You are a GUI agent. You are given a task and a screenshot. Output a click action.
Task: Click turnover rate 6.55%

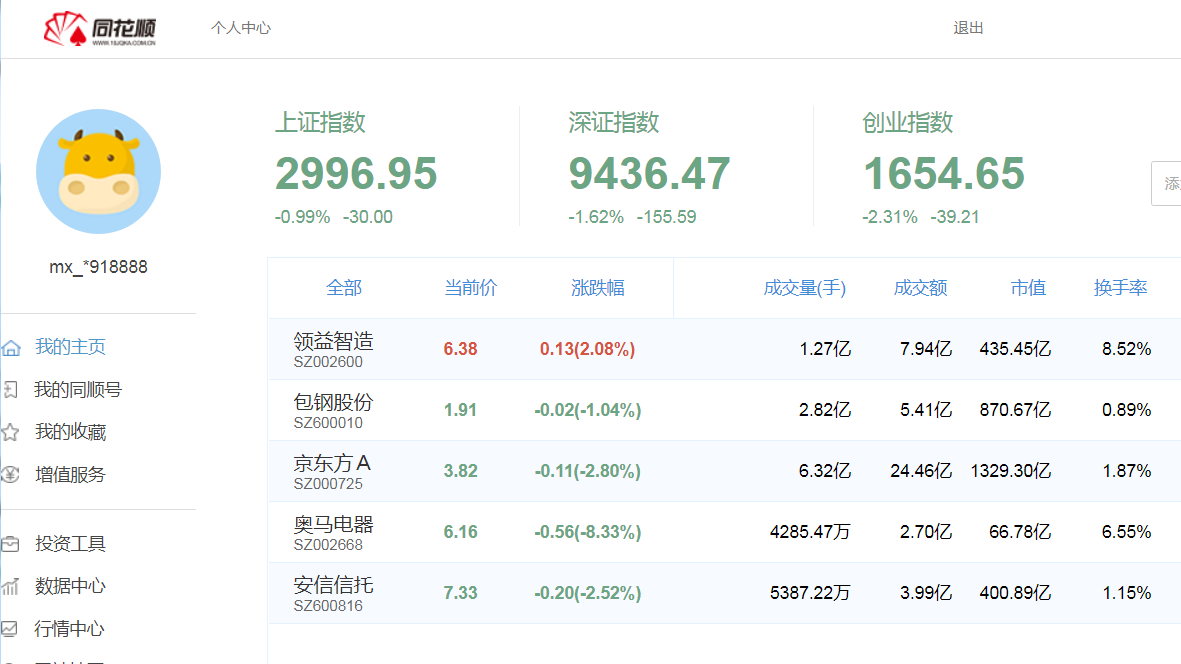point(1126,532)
